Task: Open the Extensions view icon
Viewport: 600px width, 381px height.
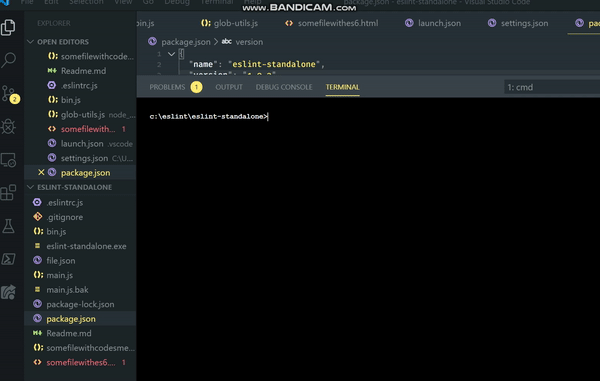Action: click(8, 192)
